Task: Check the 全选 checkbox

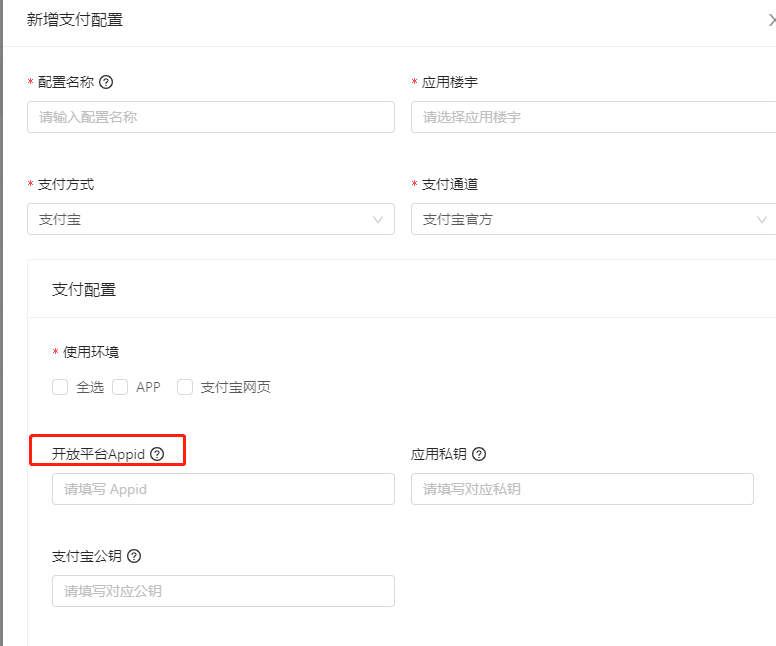Action: click(60, 387)
